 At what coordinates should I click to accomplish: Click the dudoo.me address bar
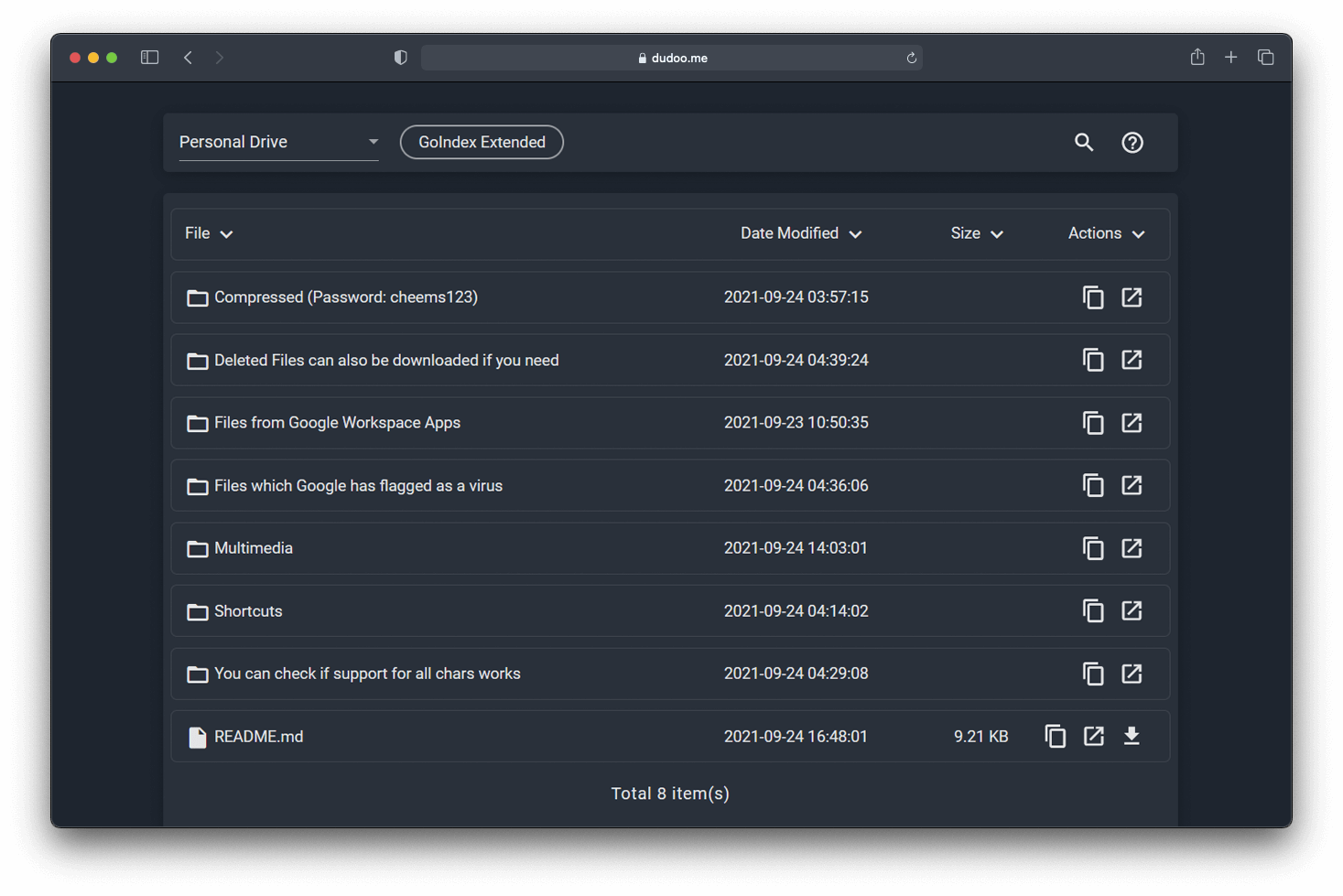tap(672, 58)
